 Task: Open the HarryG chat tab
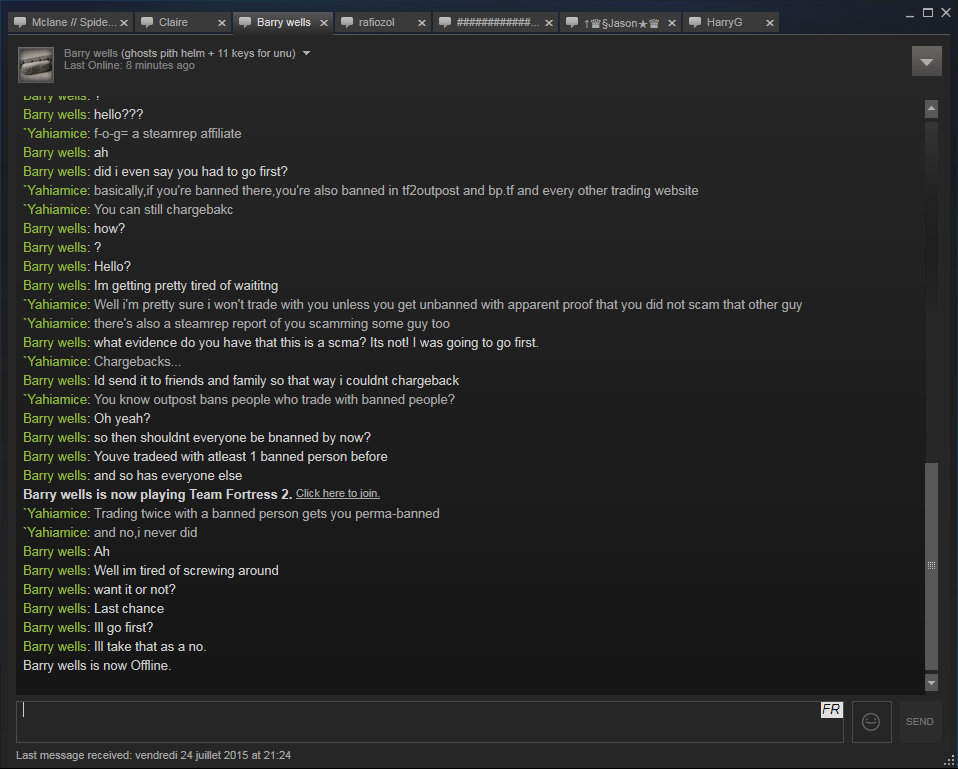(724, 23)
